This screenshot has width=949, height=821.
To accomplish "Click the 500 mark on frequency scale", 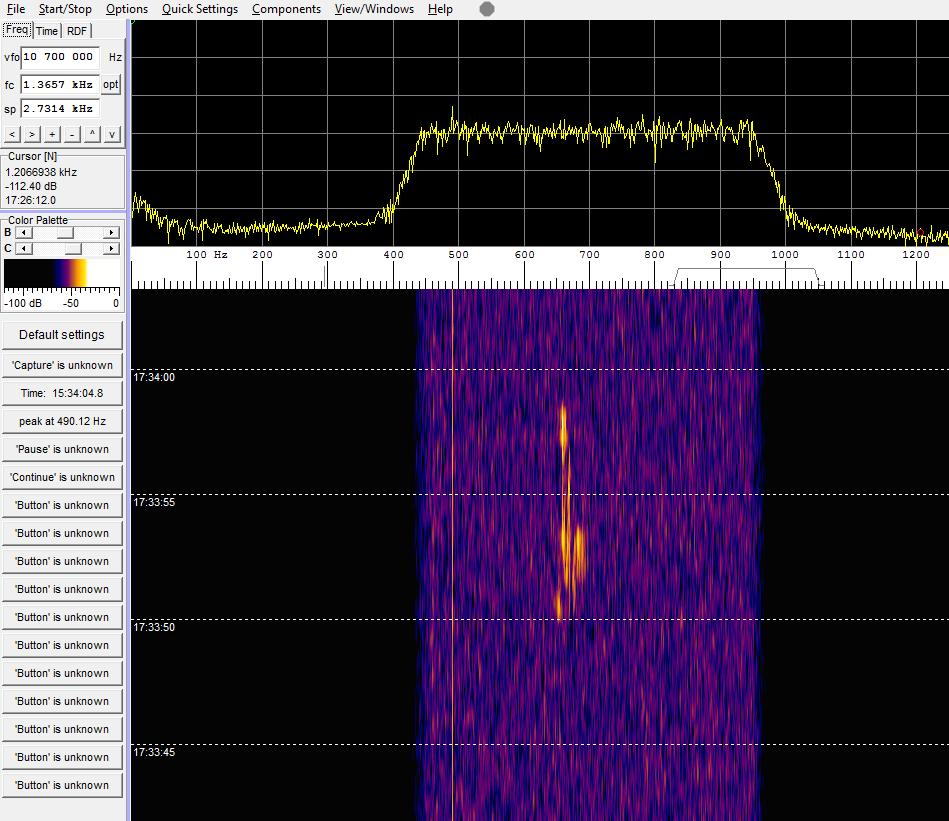I will [x=458, y=255].
